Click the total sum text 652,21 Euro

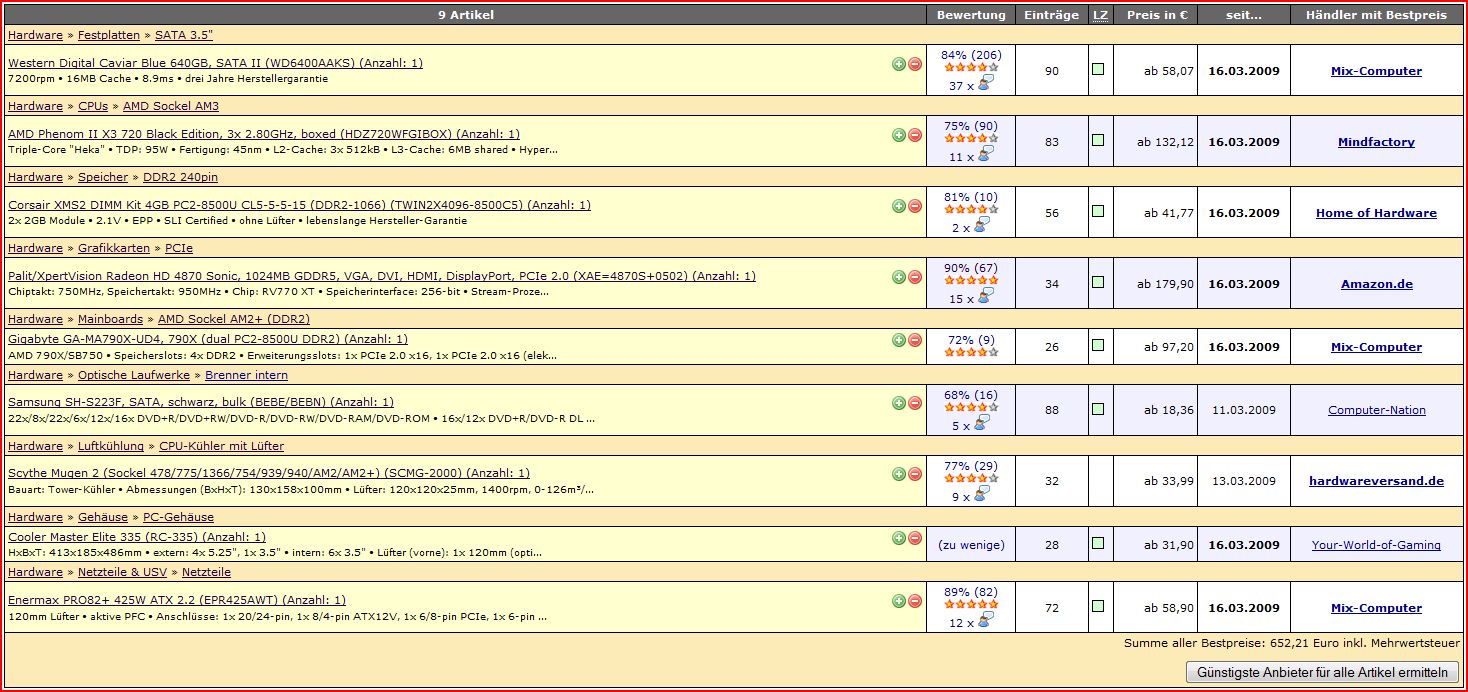coord(1291,643)
